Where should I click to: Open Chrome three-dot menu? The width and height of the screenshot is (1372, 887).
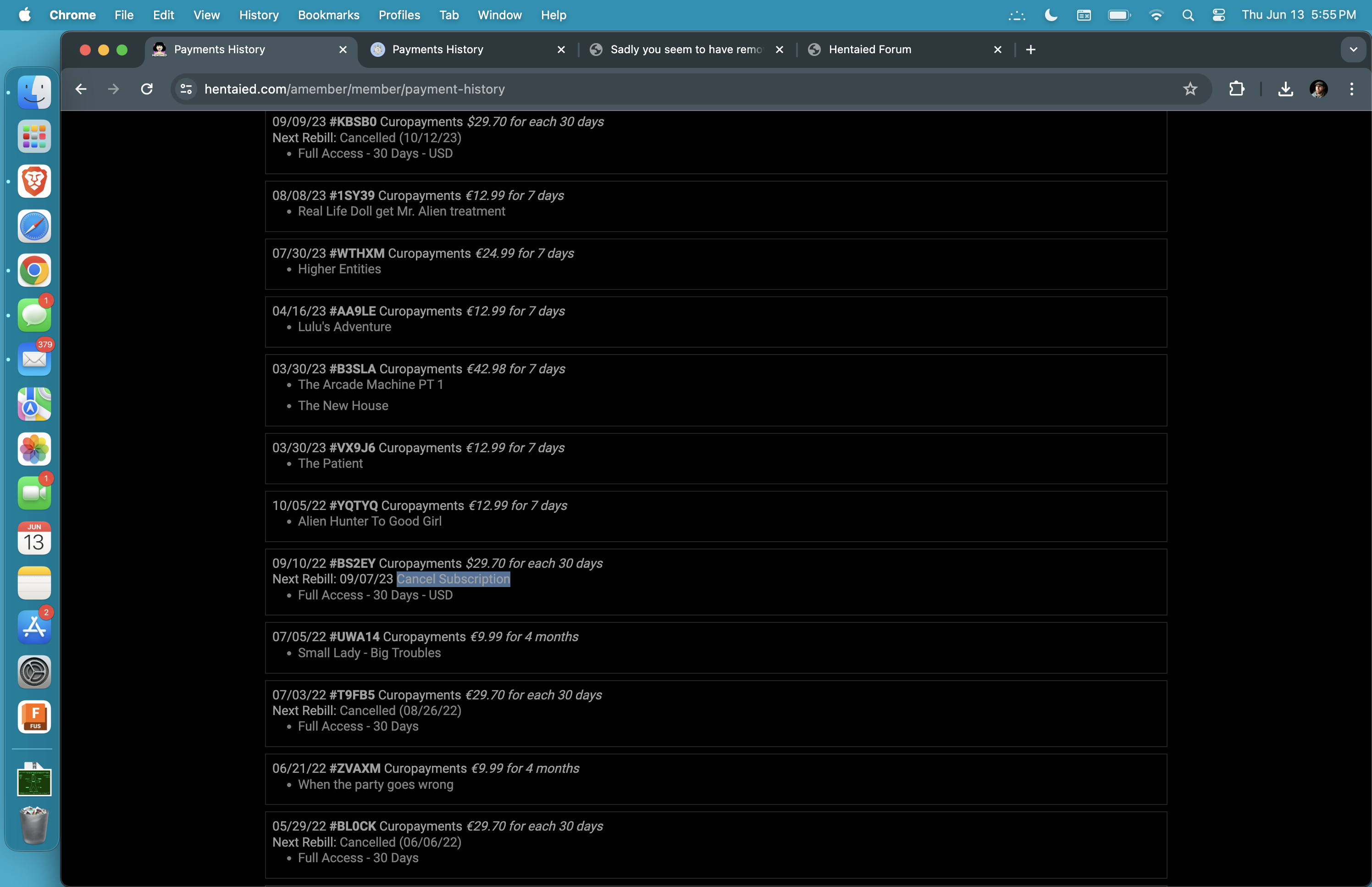click(x=1351, y=89)
